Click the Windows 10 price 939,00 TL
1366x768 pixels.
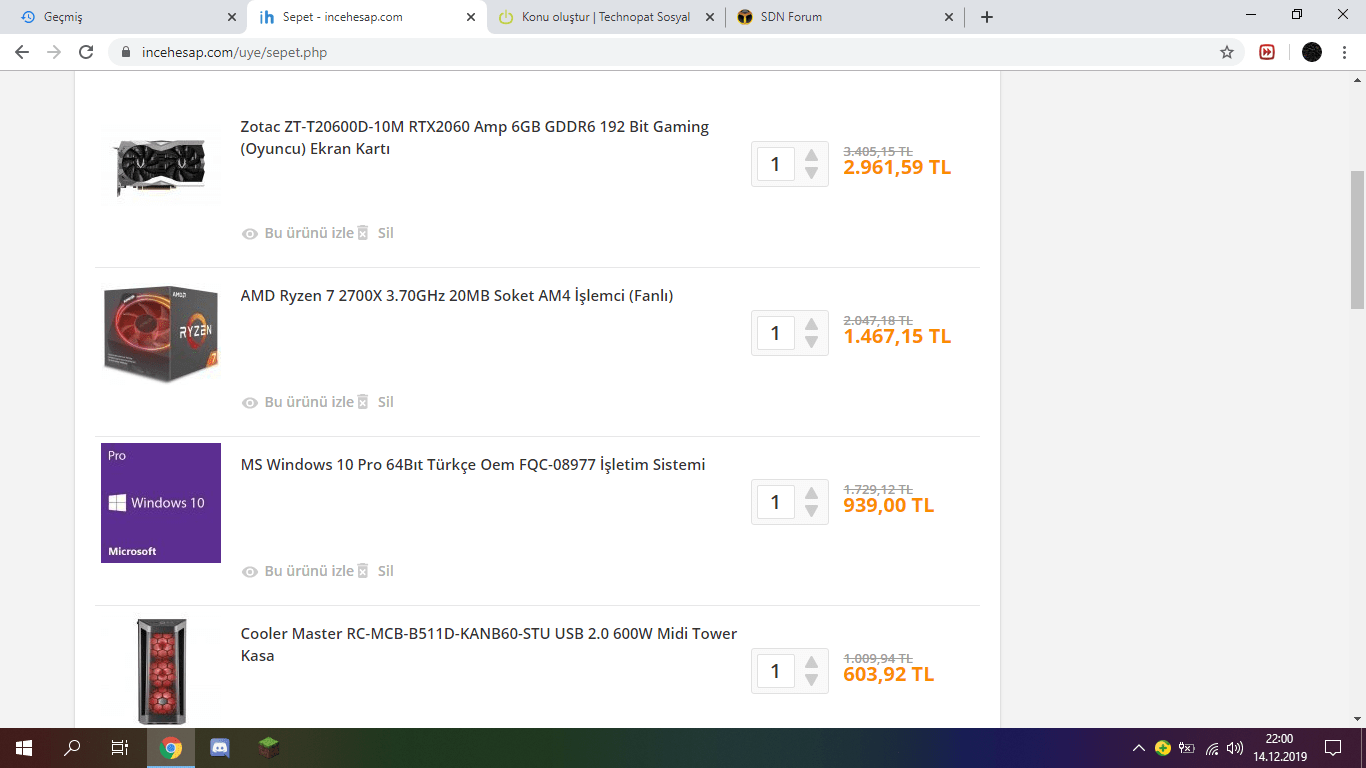click(889, 505)
